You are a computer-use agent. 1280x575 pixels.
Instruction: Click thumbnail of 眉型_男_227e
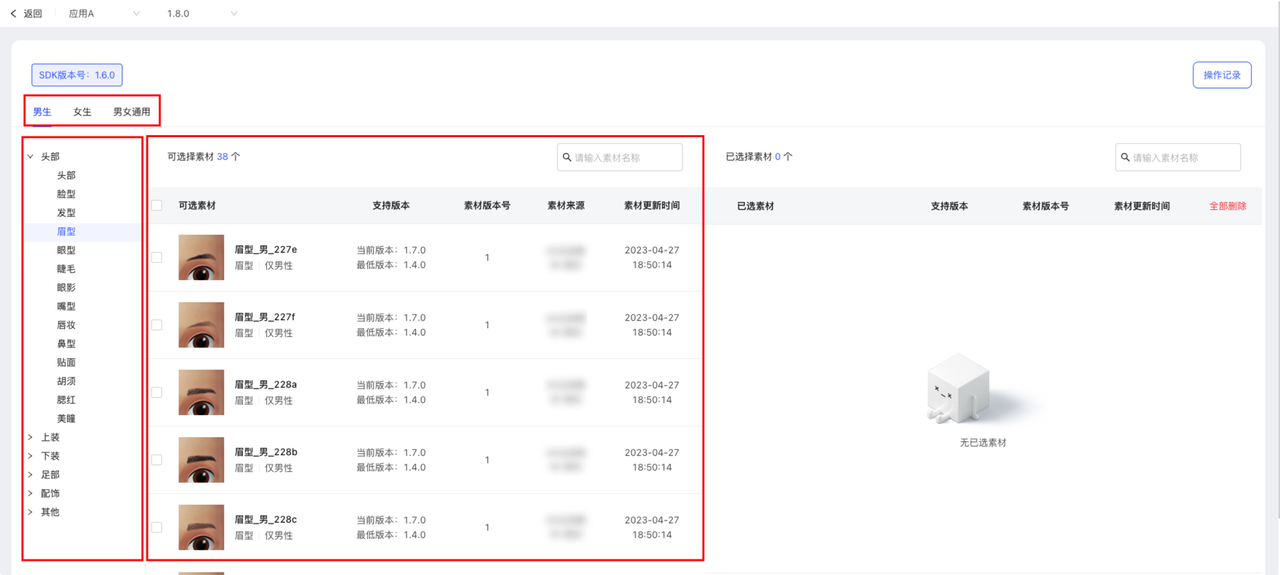pyautogui.click(x=201, y=257)
